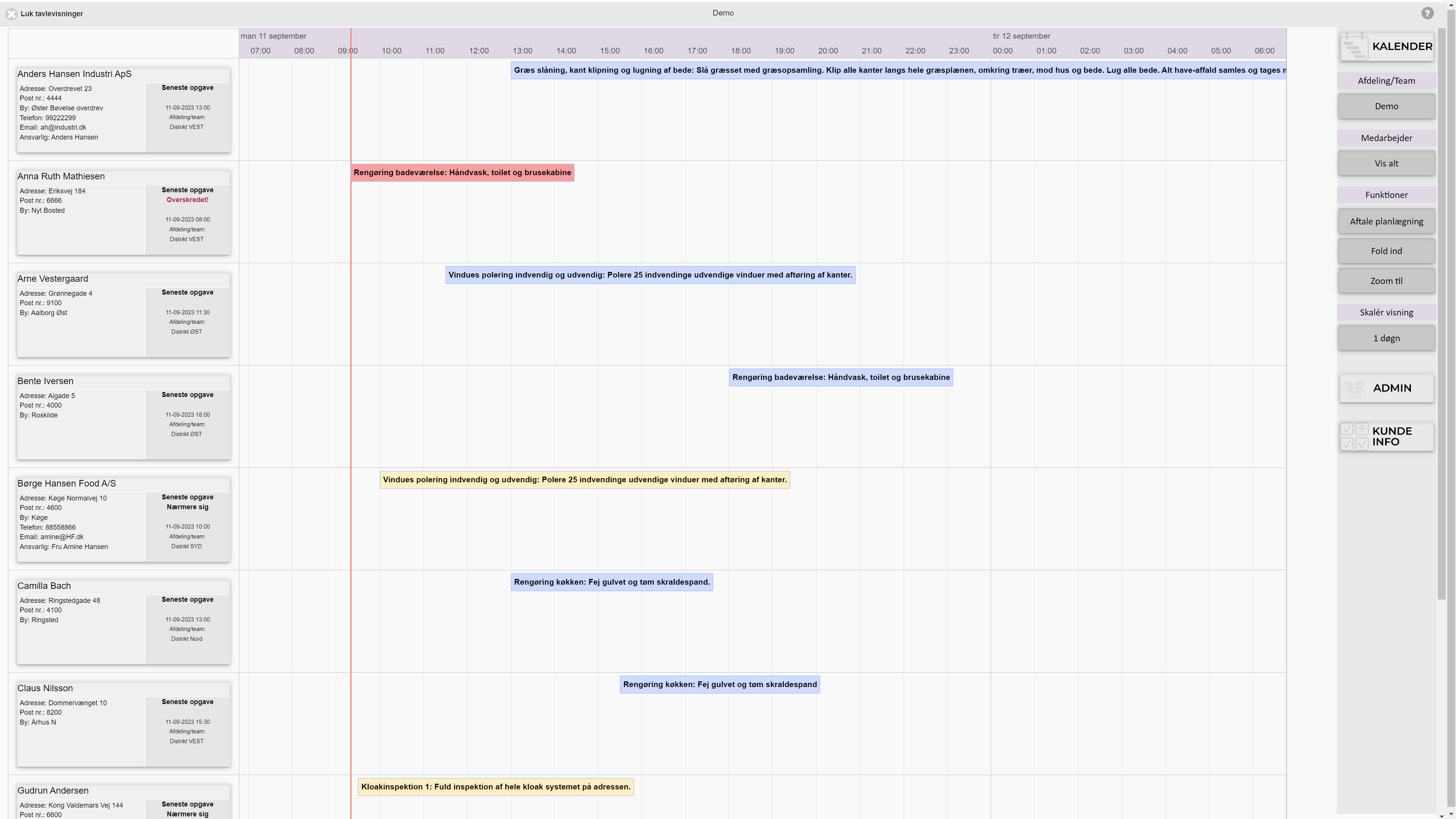This screenshot has width=1456, height=819.
Task: Click the KALENDER calendar icon
Action: pyautogui.click(x=1354, y=46)
